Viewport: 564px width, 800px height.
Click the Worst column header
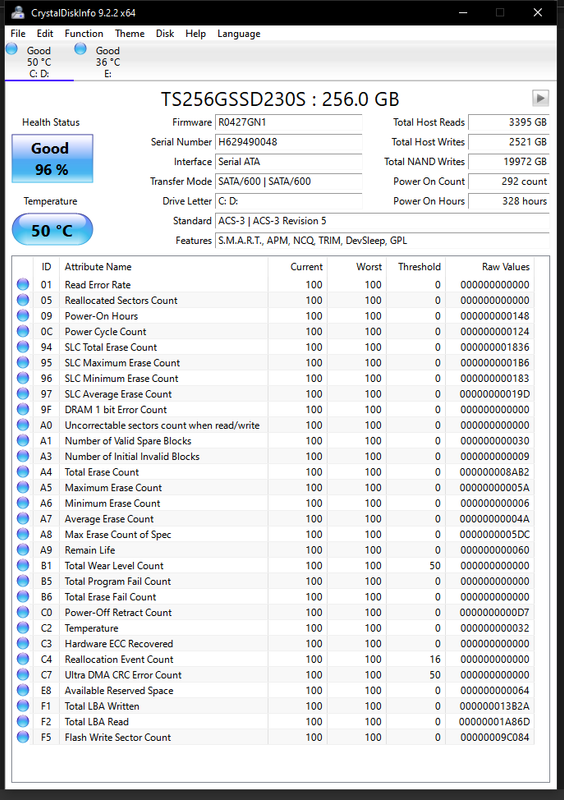tap(357, 266)
